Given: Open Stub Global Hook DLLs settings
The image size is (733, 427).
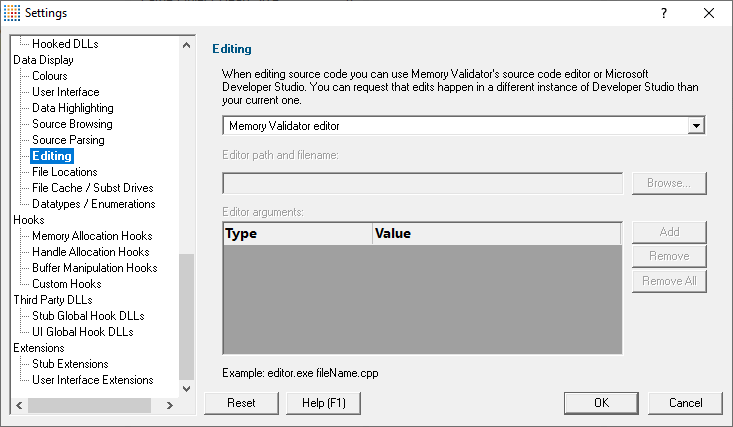Looking at the screenshot, I should [88, 316].
